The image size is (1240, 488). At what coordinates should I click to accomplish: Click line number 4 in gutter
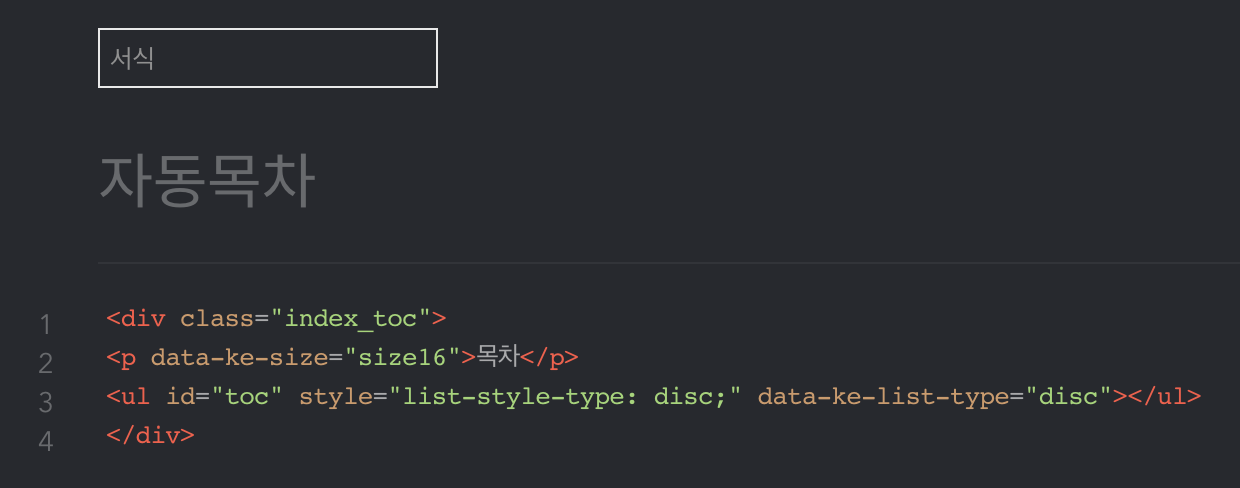(x=45, y=441)
